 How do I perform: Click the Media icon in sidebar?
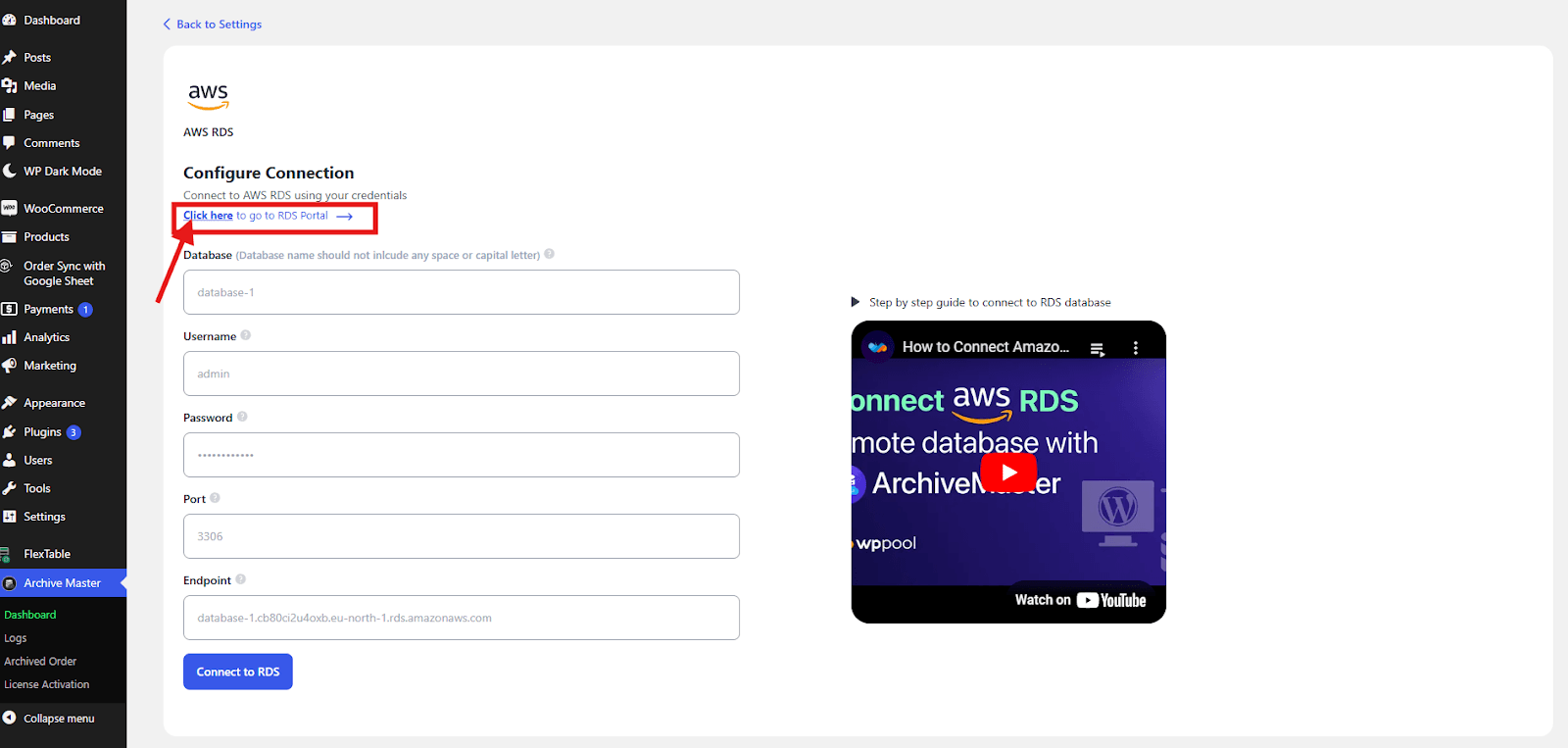(9, 86)
